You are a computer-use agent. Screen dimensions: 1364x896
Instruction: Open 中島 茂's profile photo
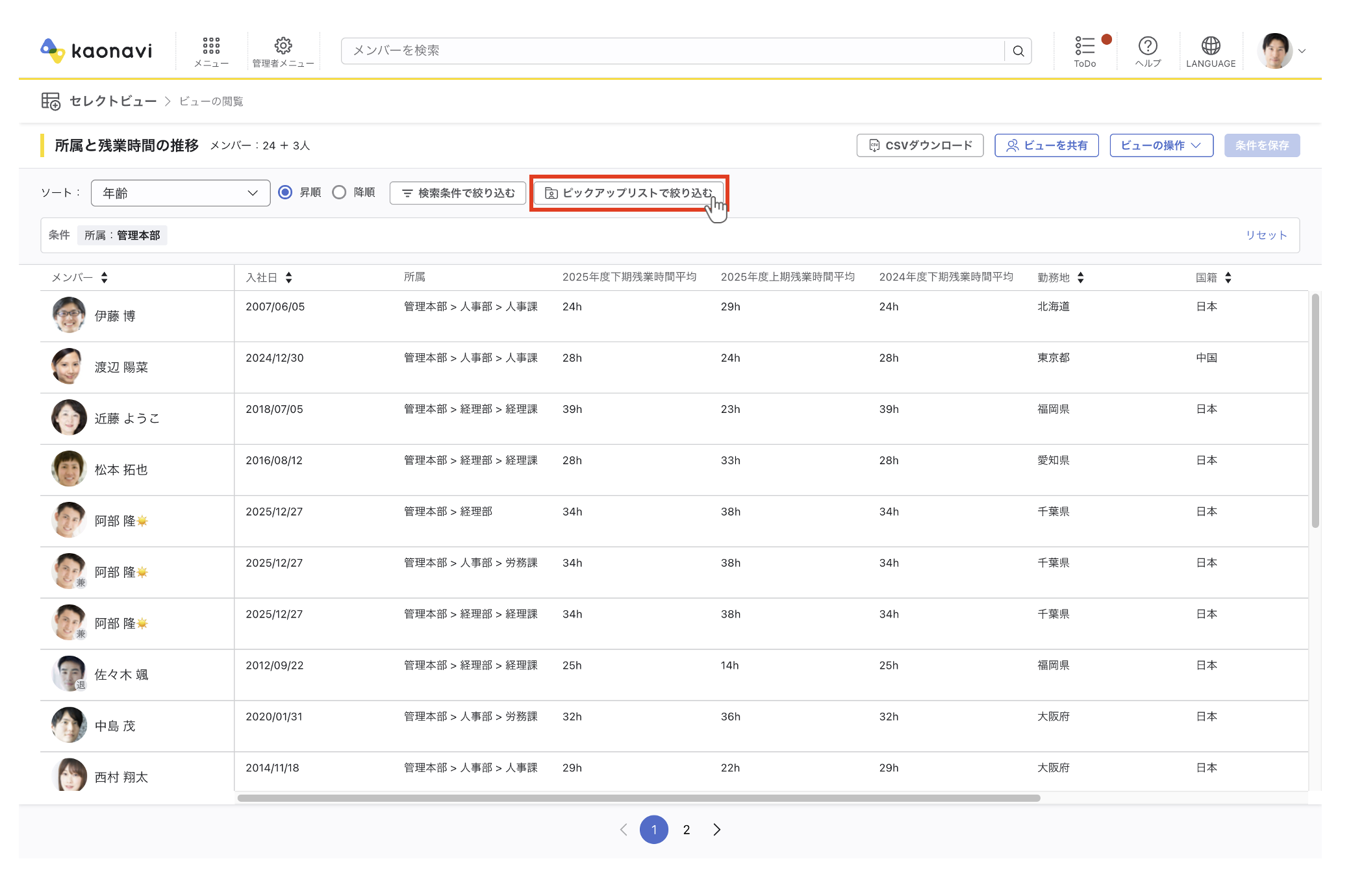[x=69, y=725]
